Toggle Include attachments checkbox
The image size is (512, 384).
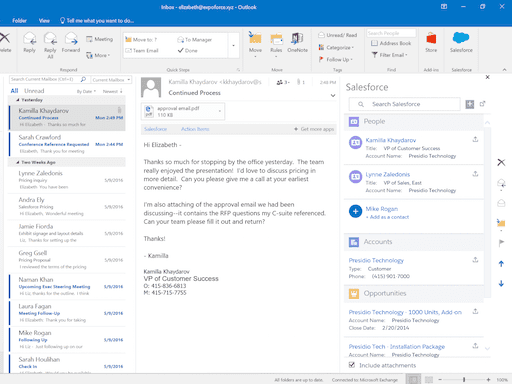tap(352, 365)
